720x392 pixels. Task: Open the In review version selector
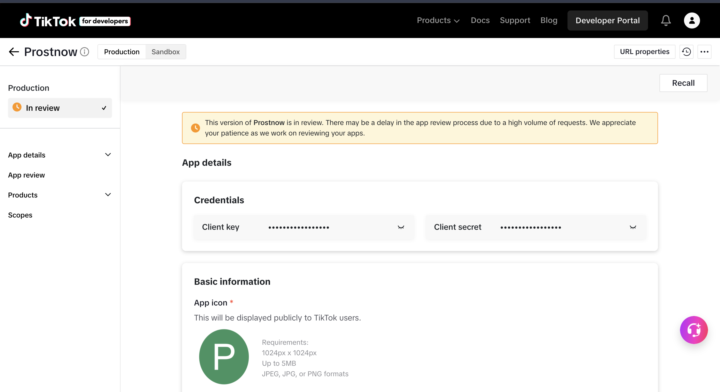click(60, 108)
